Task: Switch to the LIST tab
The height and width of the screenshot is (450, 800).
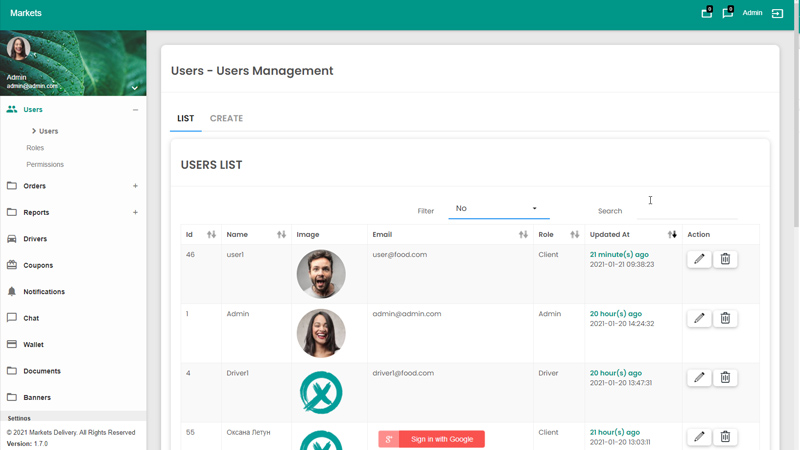Action: [186, 118]
